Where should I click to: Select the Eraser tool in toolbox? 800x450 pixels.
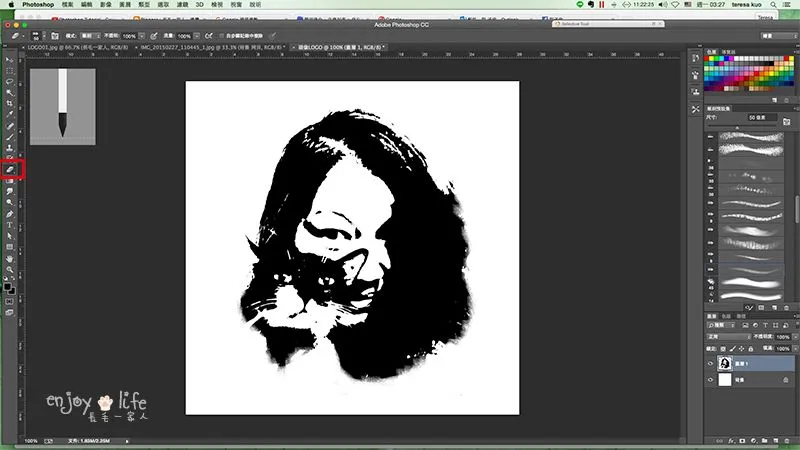10,169
